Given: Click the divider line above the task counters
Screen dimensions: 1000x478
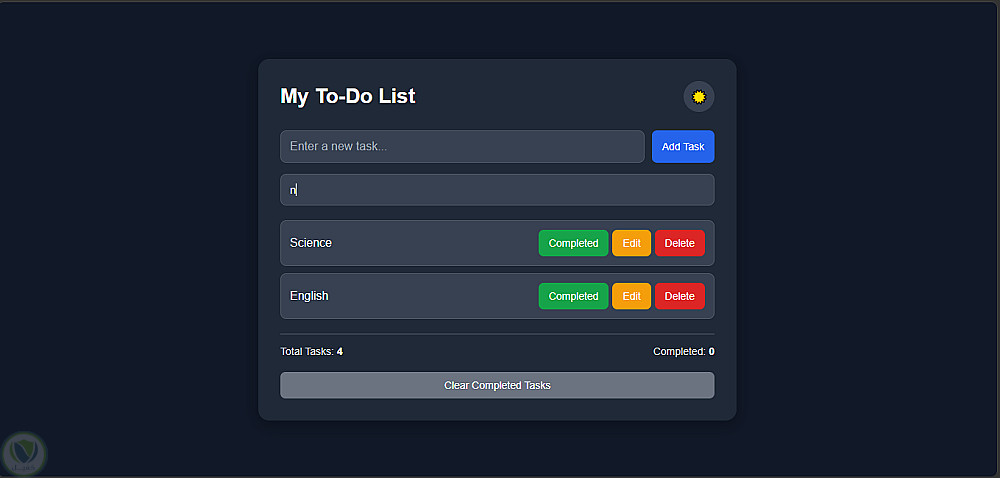Looking at the screenshot, I should 497,333.
